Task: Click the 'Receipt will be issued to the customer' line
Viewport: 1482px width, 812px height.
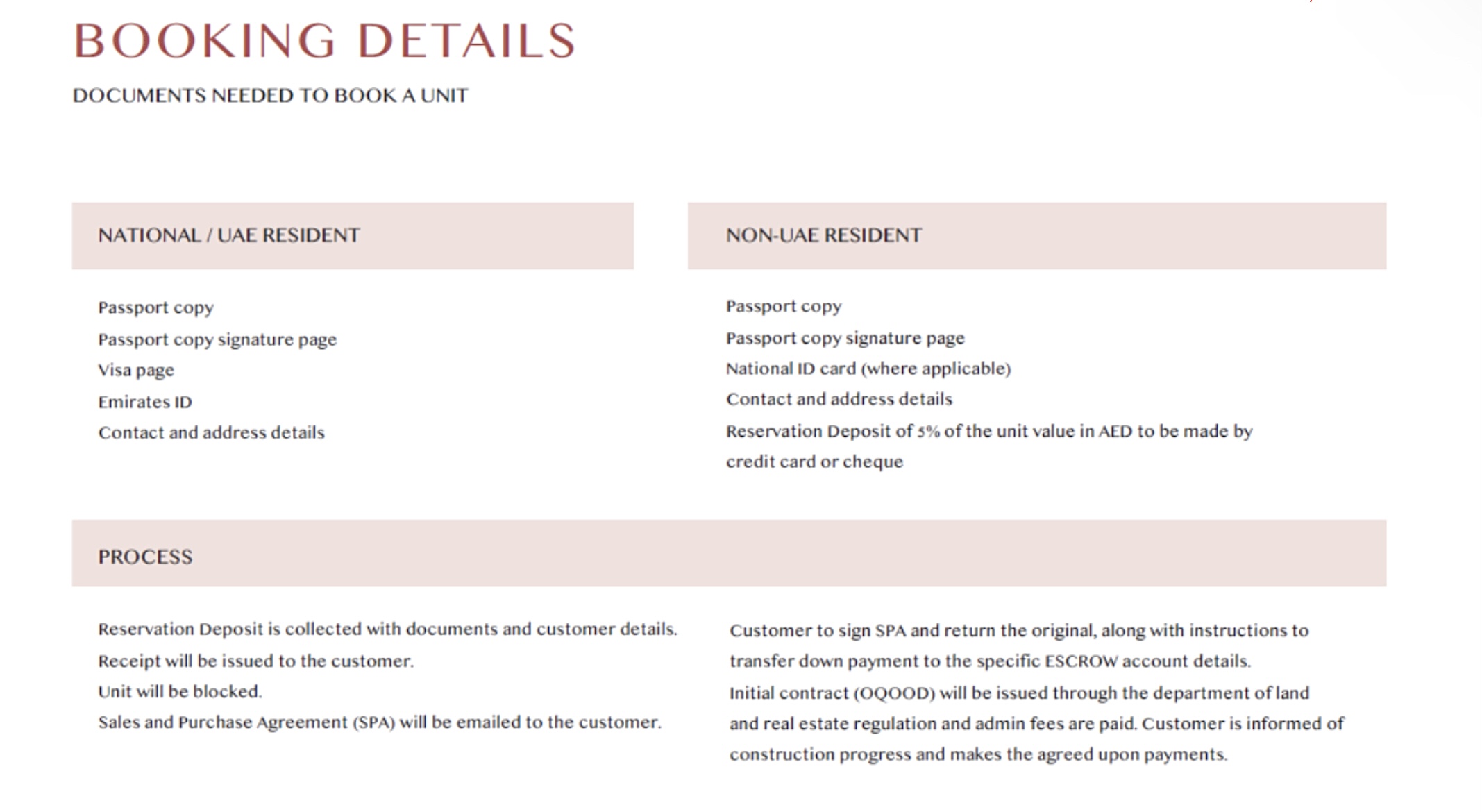Action: [255, 661]
